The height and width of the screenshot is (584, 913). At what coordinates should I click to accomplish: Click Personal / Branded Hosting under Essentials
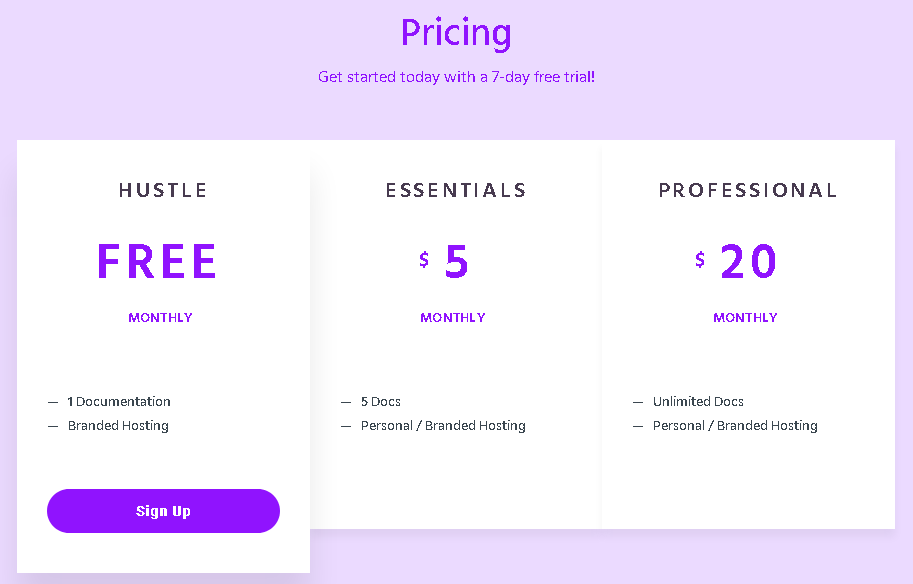click(443, 426)
